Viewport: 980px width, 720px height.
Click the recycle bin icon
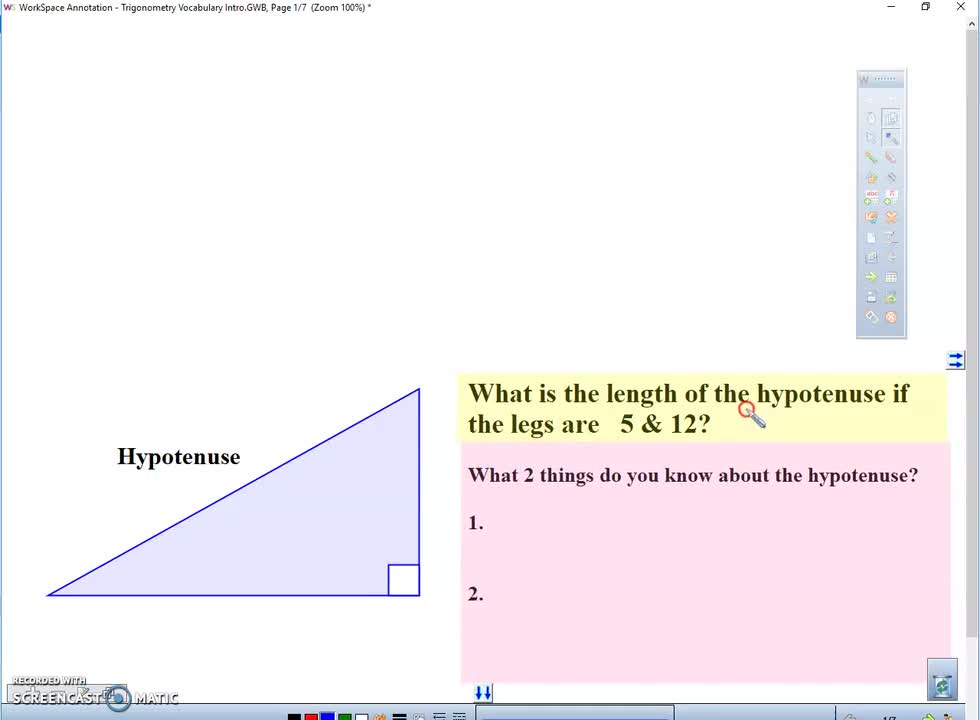coord(942,685)
